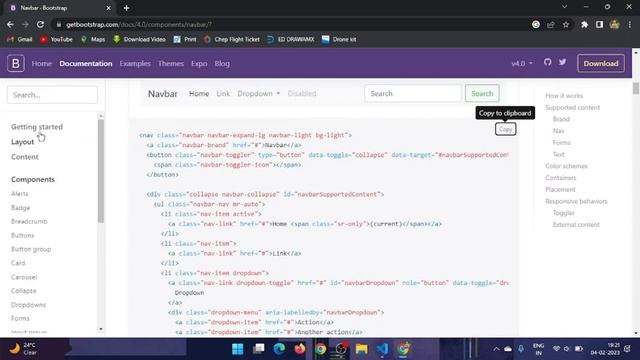Reload the page with the refresh icon

[x=40, y=24]
